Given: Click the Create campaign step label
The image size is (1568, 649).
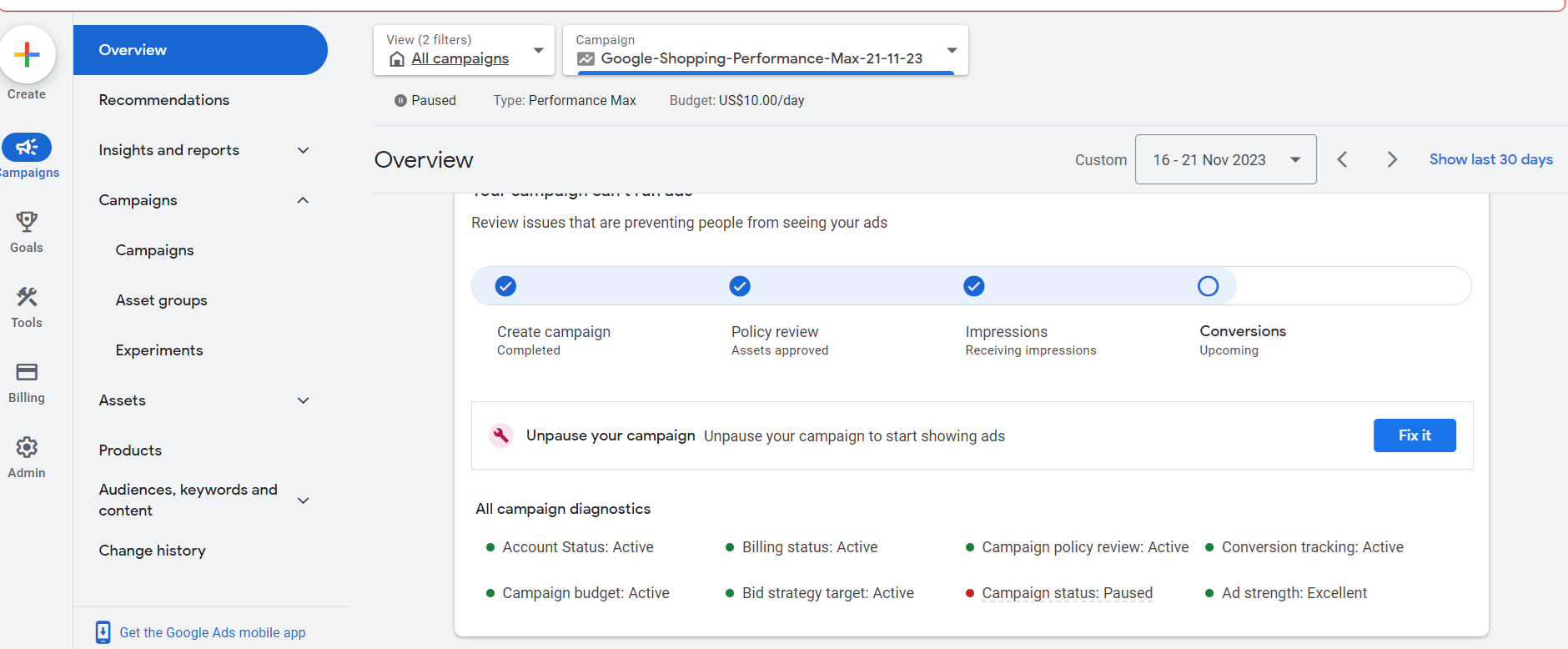Looking at the screenshot, I should pos(554,331).
